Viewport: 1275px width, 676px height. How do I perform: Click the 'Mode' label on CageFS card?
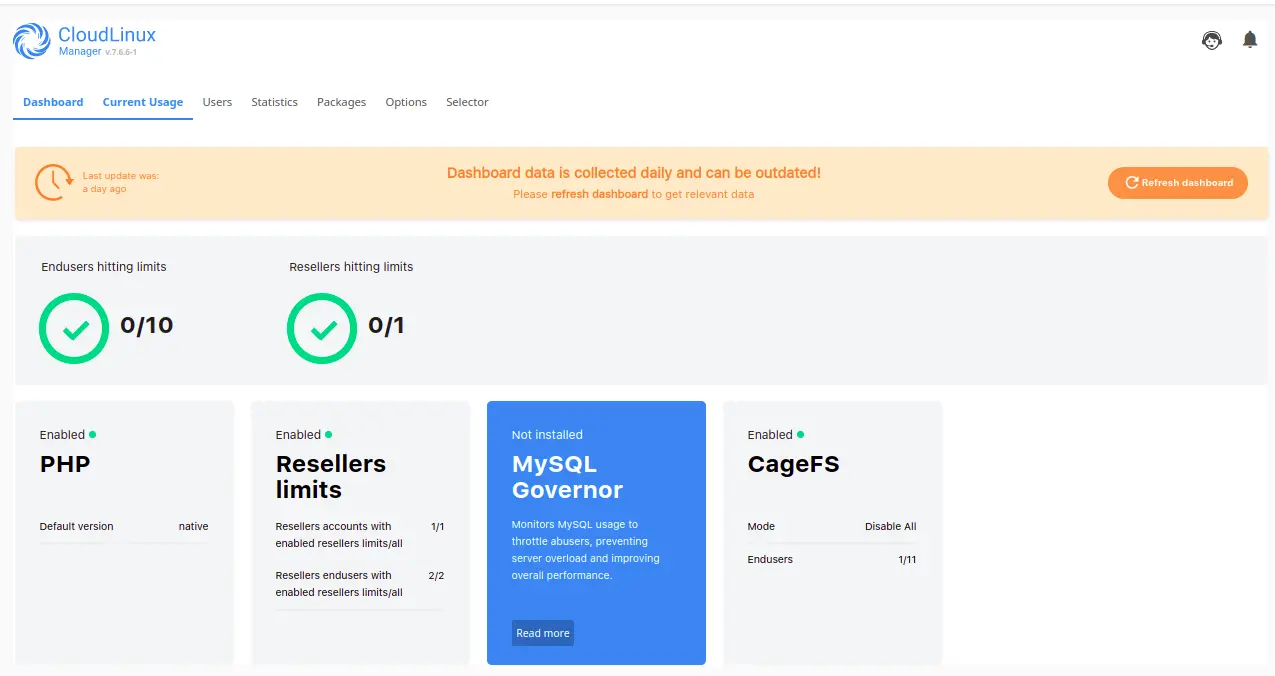pos(761,526)
